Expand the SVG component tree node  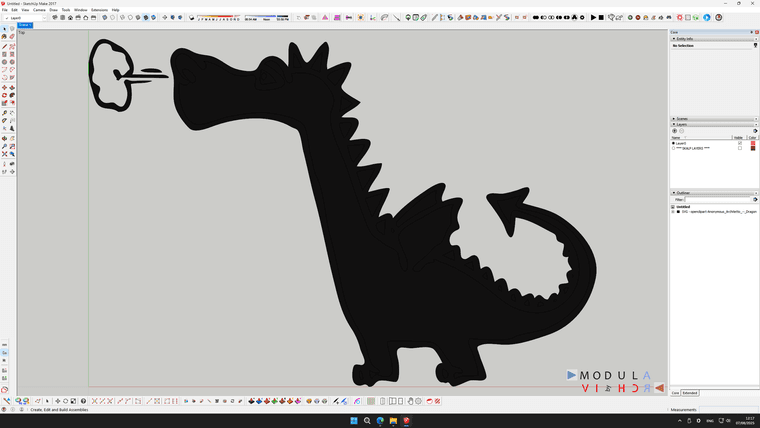[x=673, y=212]
